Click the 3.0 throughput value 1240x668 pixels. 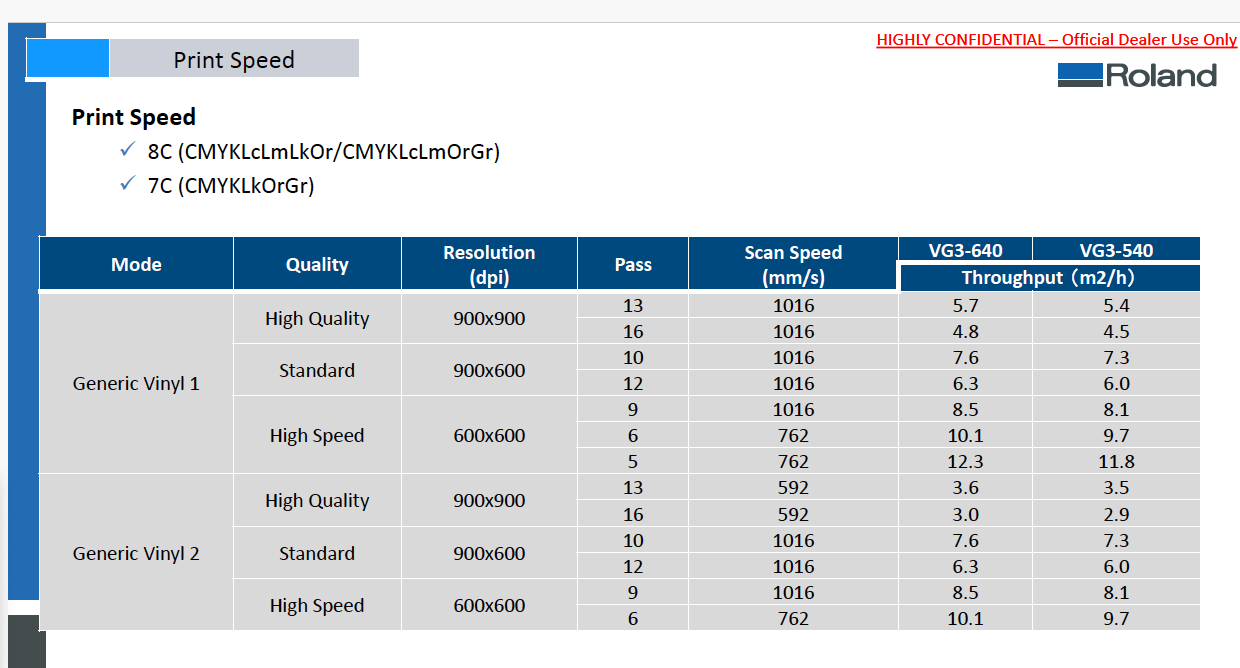[965, 514]
